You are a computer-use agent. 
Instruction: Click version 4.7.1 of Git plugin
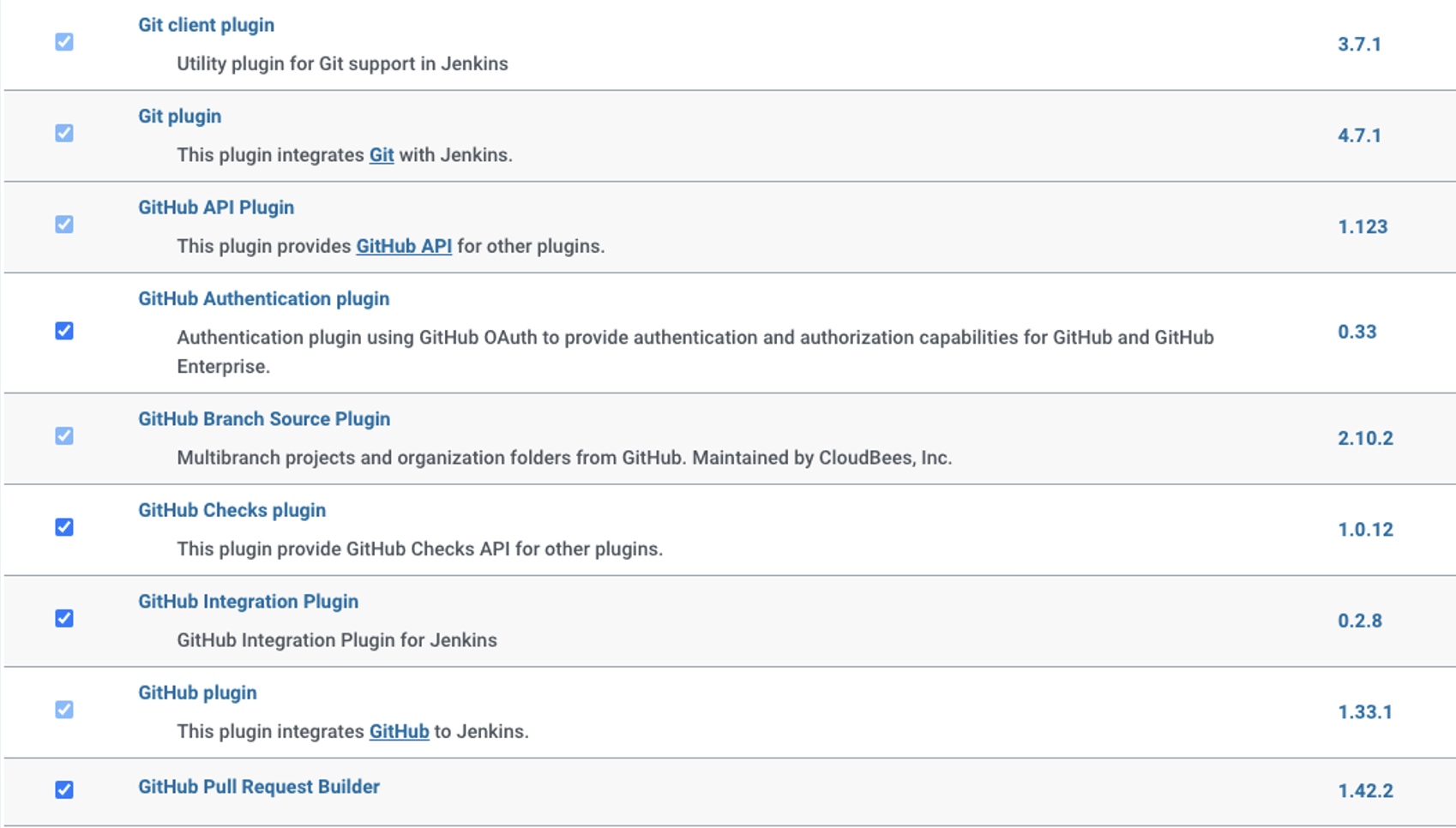point(1360,135)
